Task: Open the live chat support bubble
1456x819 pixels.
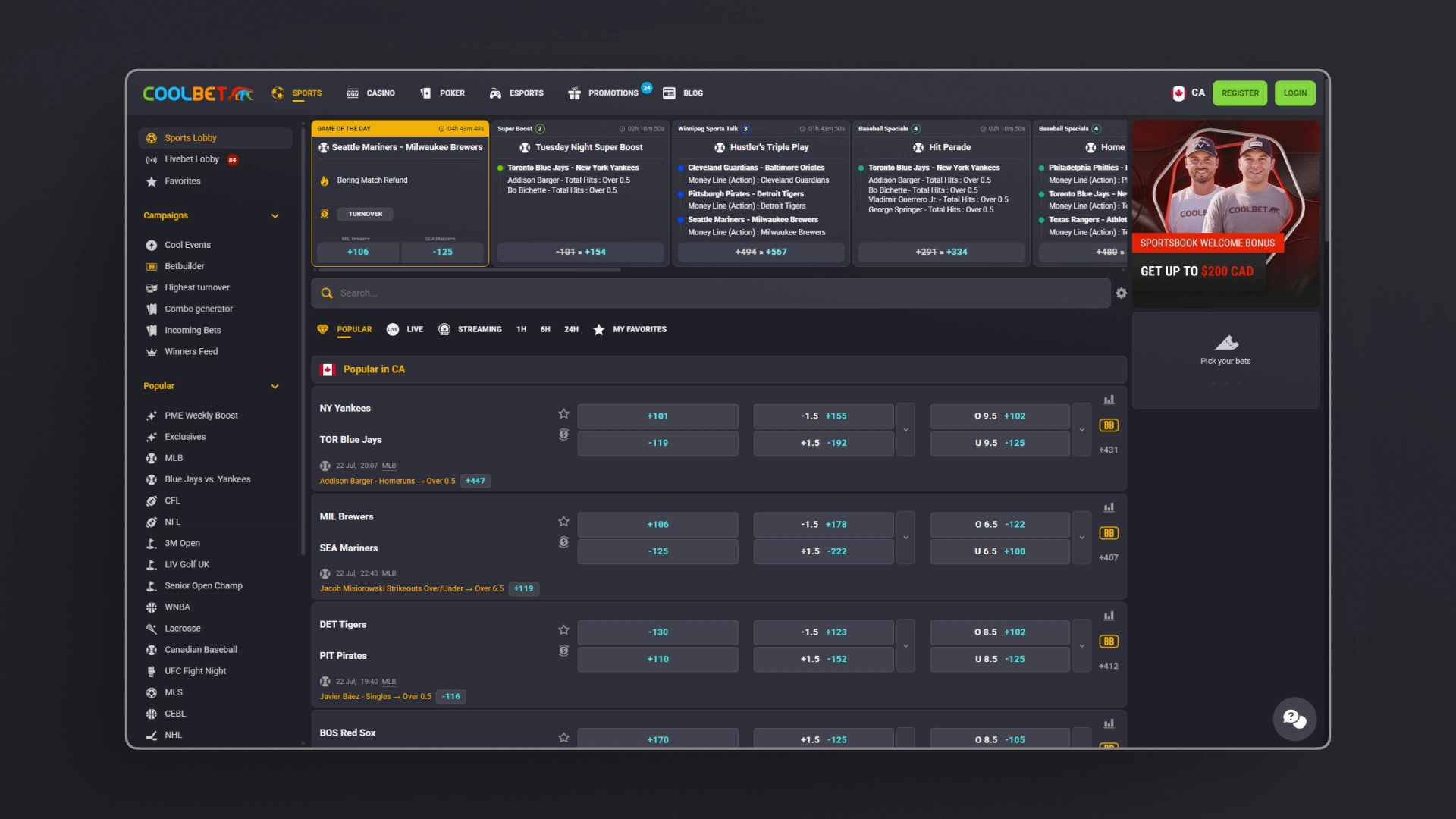Action: click(1294, 719)
